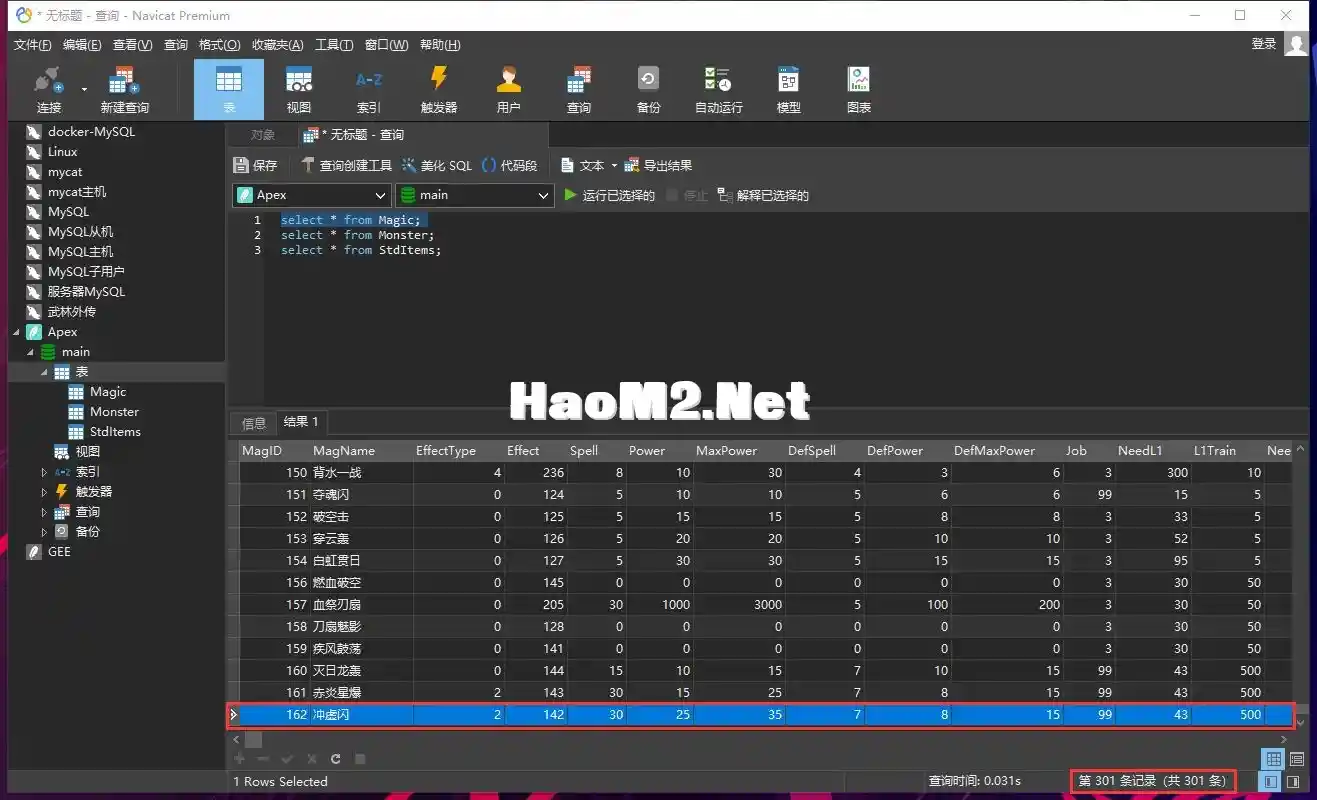Open the 文件(F) menu
The width and height of the screenshot is (1317, 800).
(33, 45)
